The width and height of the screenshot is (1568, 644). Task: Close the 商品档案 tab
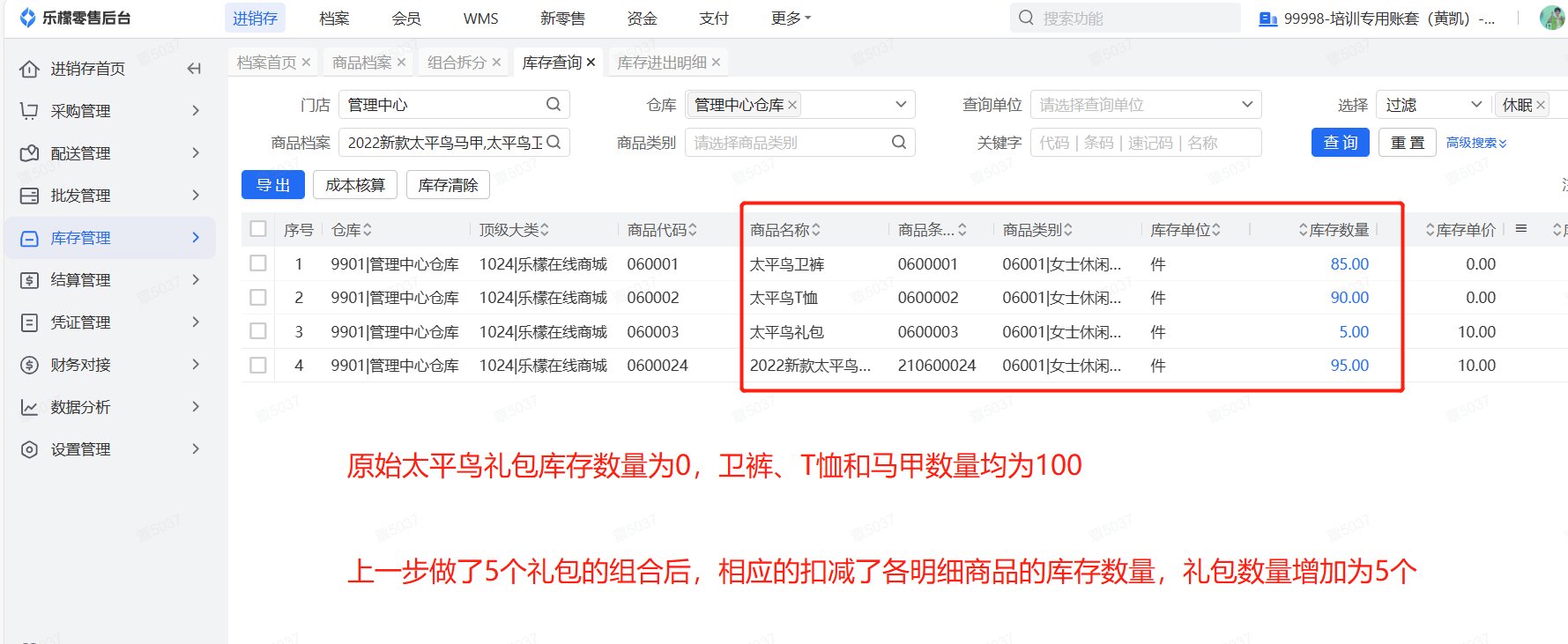(x=401, y=62)
